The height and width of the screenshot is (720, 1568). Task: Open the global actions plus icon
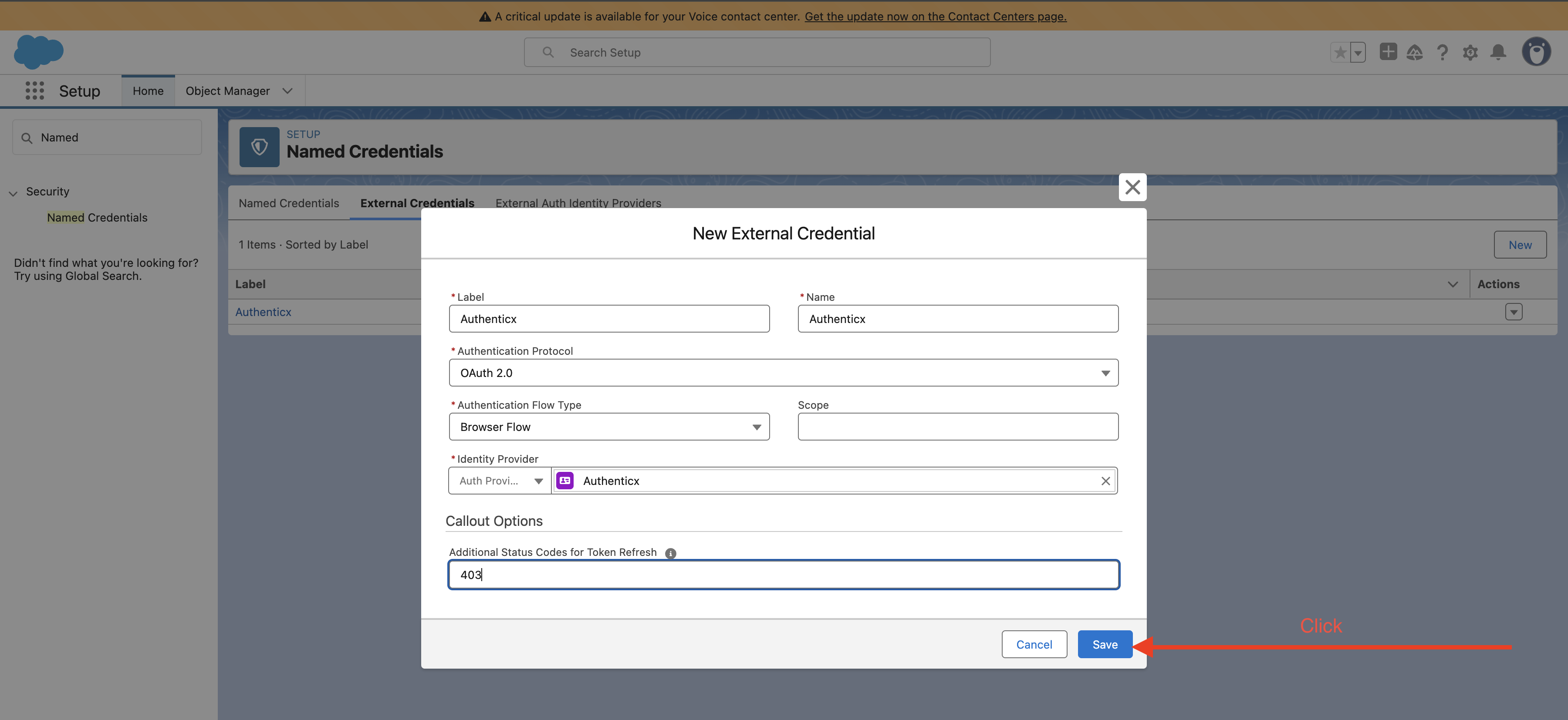pos(1388,52)
